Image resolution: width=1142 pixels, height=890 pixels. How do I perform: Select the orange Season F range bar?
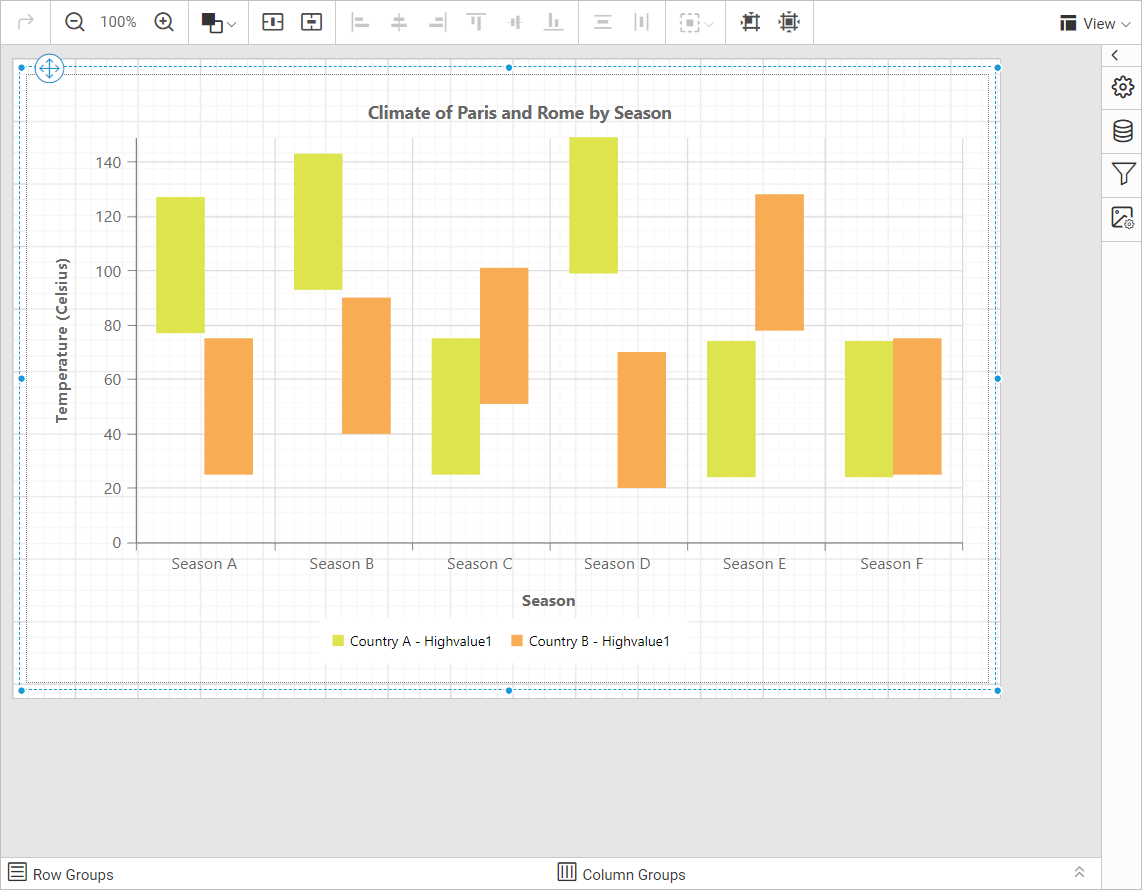[x=917, y=406]
